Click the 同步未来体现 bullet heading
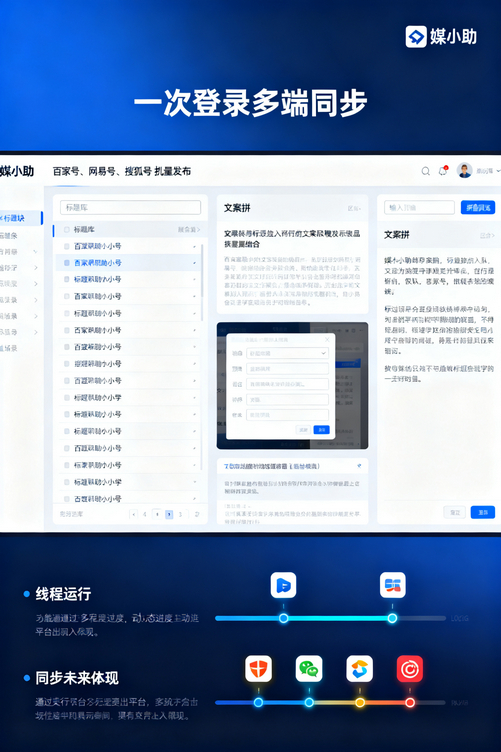Viewport: 501px width, 752px height. coord(77,678)
